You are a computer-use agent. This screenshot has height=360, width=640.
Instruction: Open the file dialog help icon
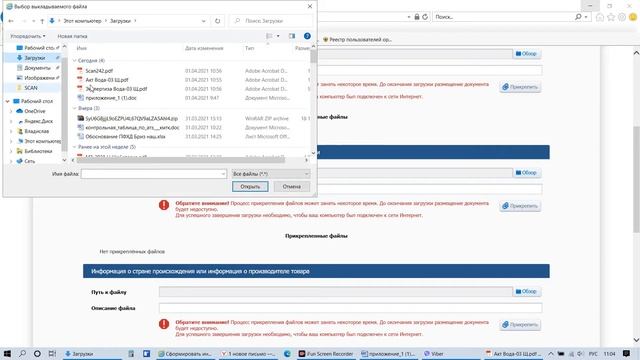point(307,36)
